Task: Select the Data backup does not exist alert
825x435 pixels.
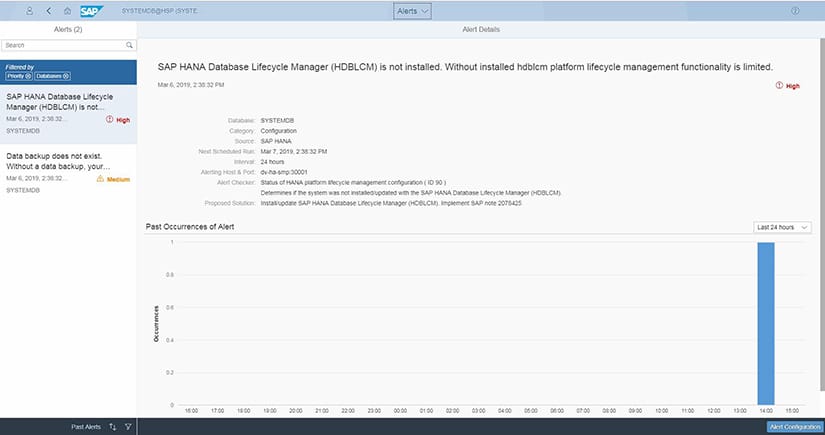Action: point(68,174)
